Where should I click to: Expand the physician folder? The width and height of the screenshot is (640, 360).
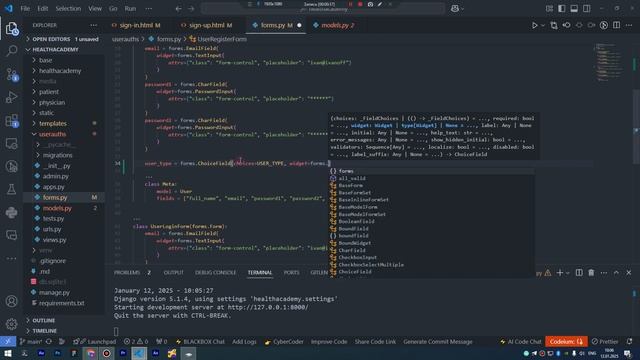pos(52,102)
